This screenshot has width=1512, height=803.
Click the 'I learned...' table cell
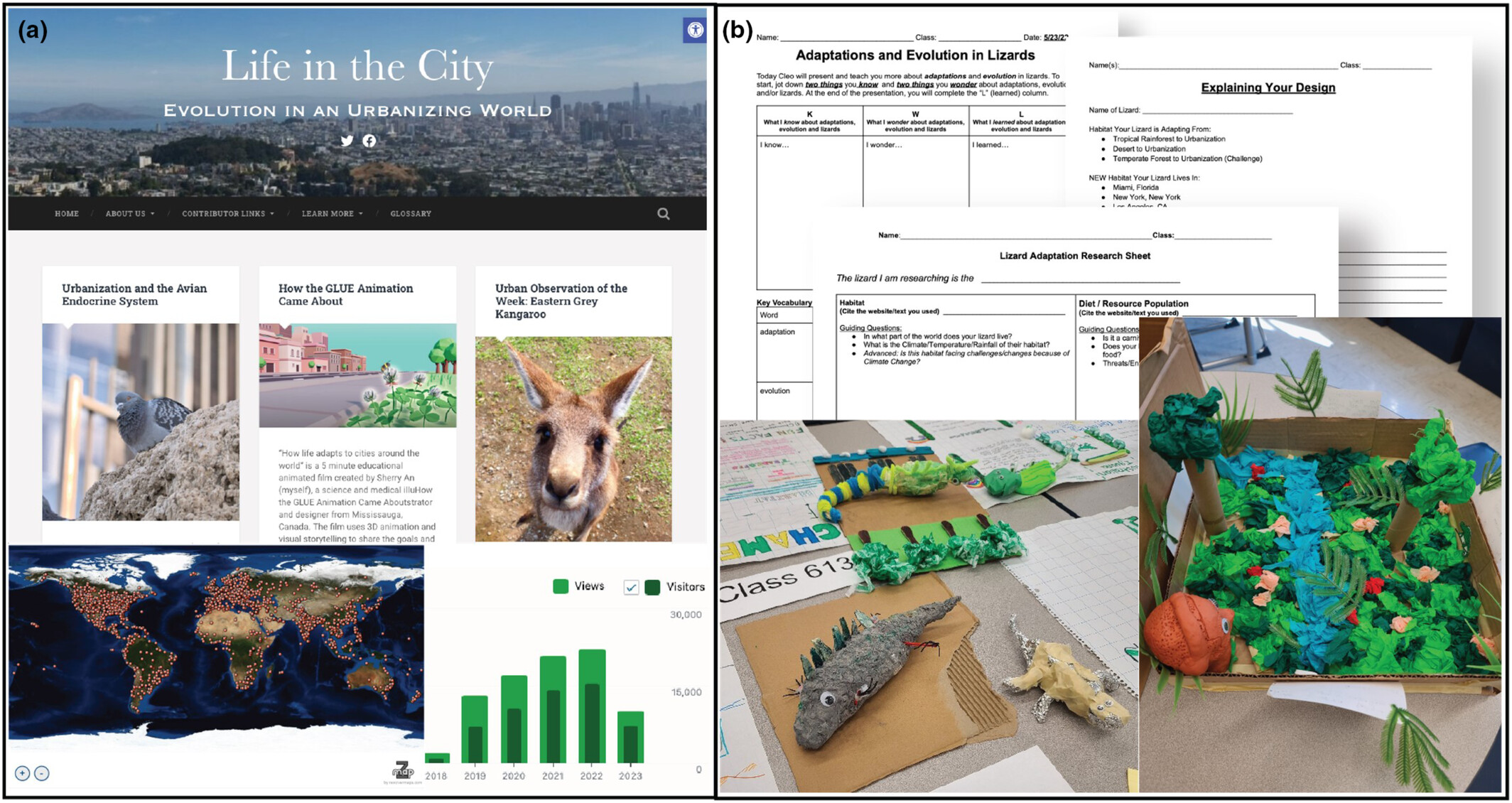click(x=1017, y=171)
